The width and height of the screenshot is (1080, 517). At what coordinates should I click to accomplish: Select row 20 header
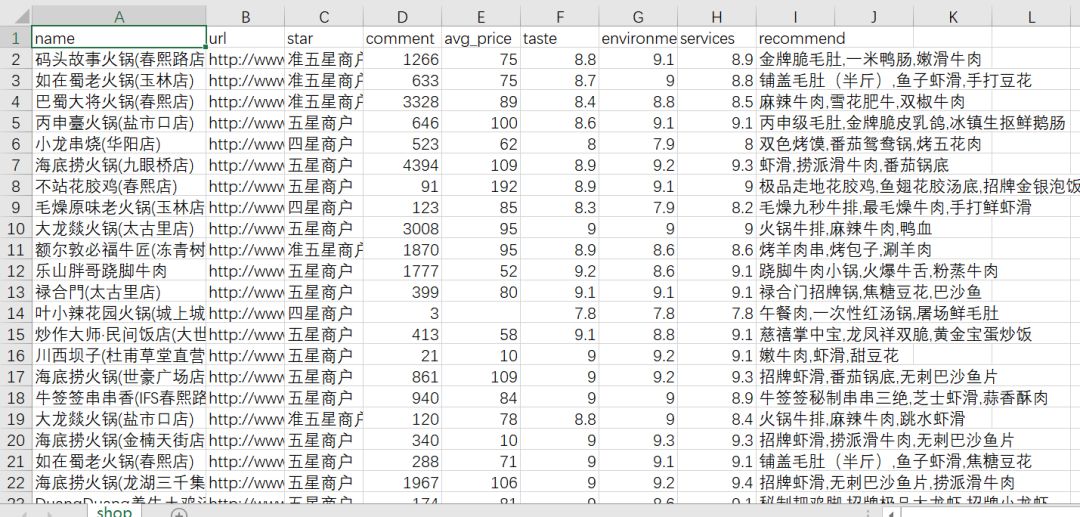pyautogui.click(x=16, y=440)
